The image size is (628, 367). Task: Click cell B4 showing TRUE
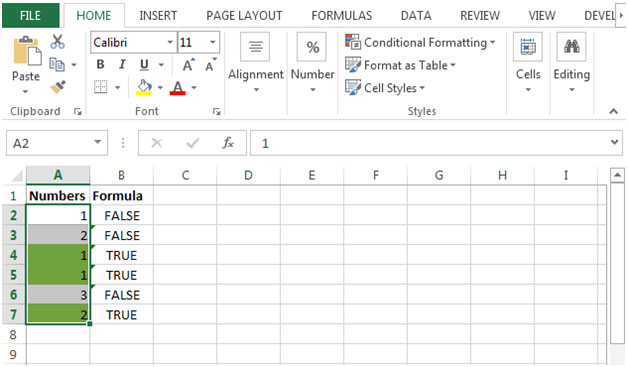(122, 255)
